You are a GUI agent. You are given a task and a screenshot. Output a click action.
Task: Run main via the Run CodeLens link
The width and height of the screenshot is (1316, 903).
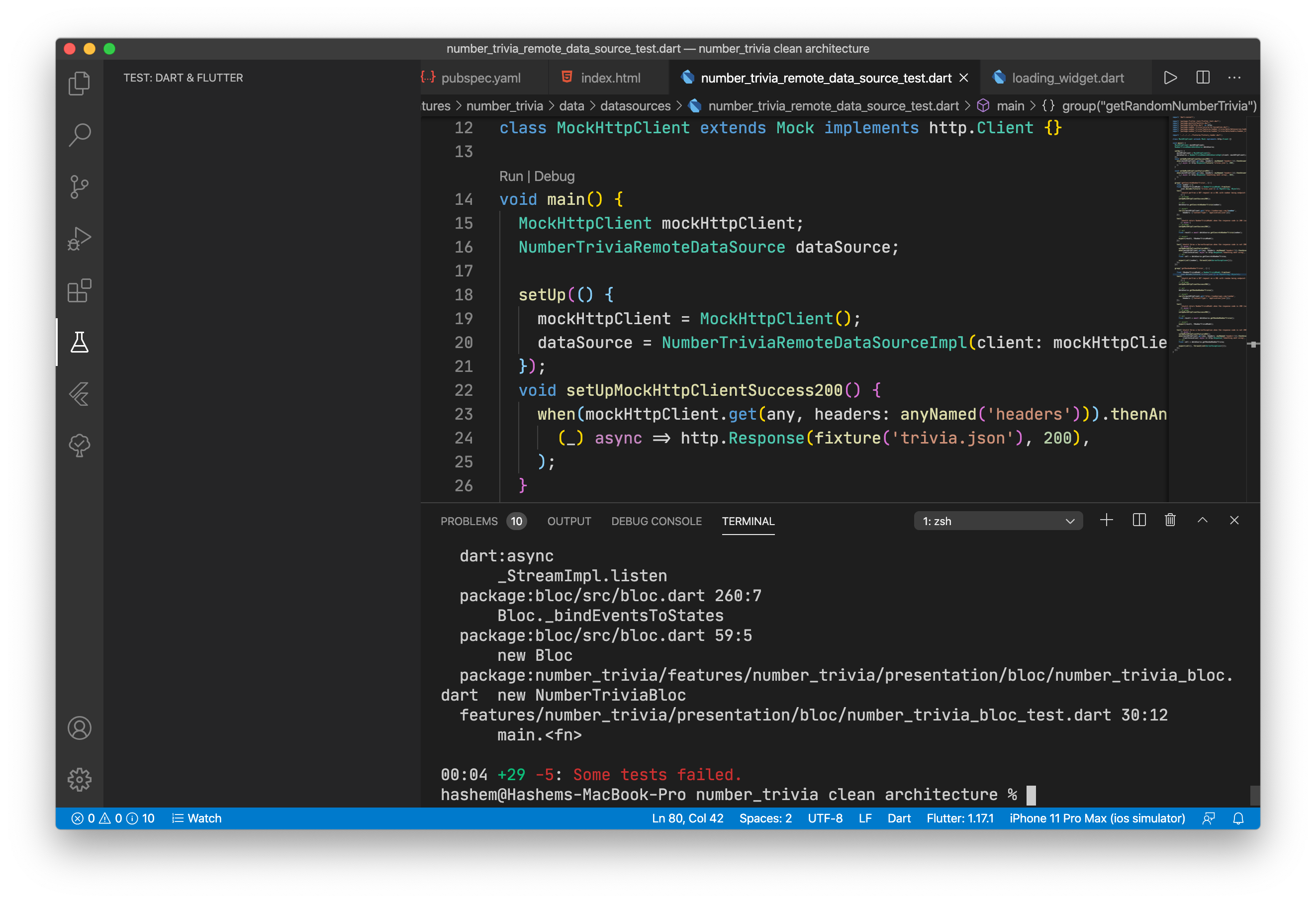pyautogui.click(x=511, y=176)
